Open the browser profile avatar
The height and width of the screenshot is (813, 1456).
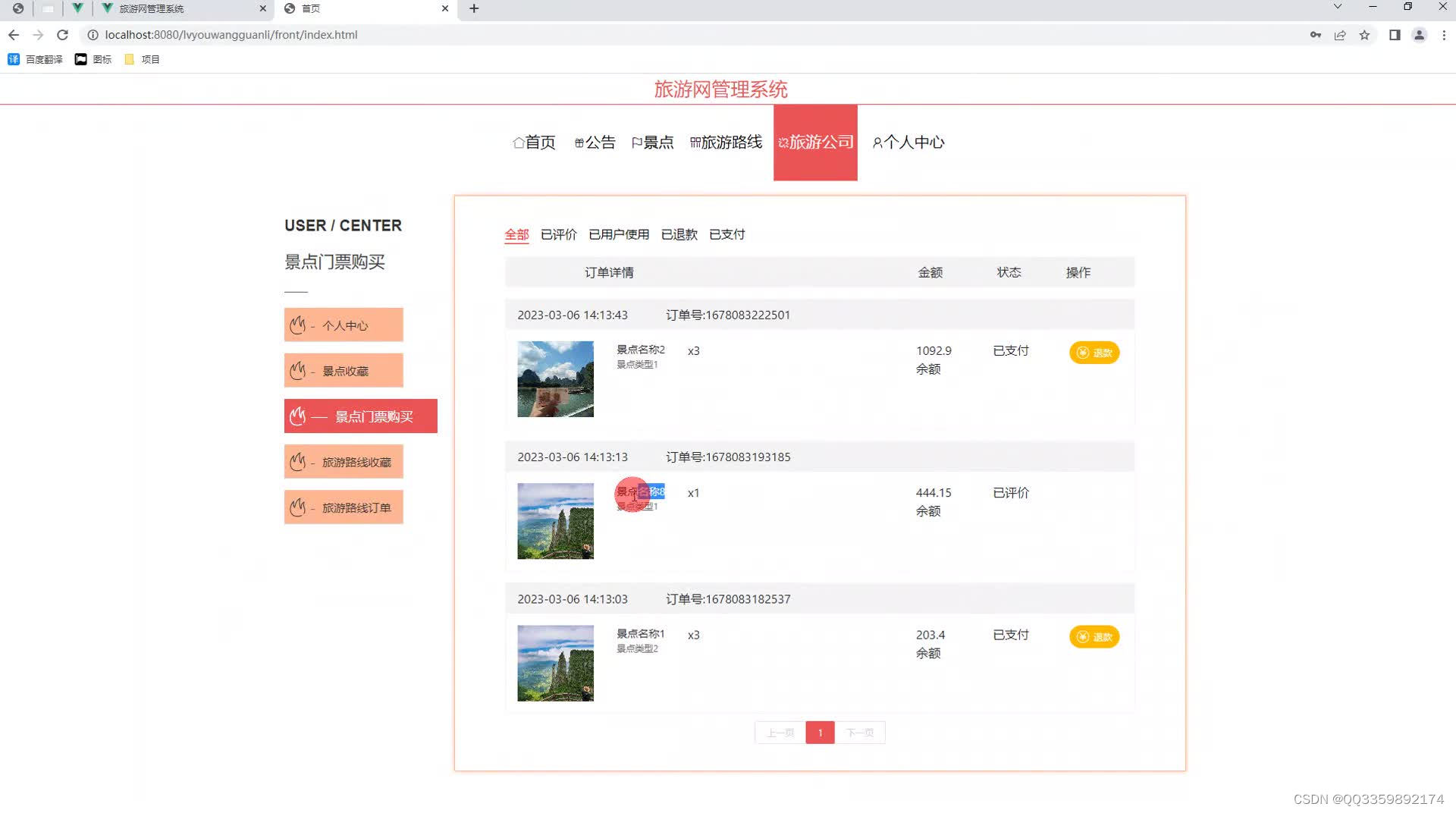[1420, 35]
